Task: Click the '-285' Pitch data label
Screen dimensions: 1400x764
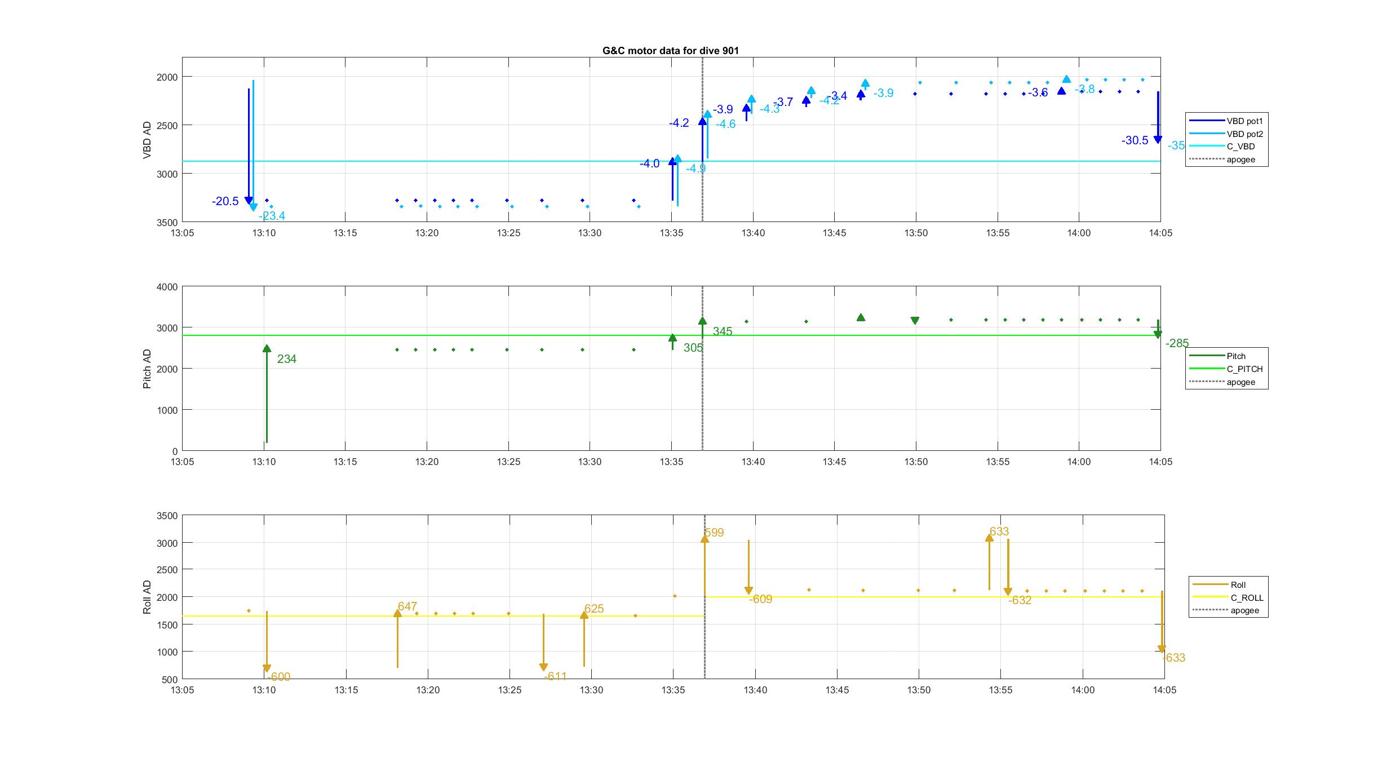Action: point(1177,344)
